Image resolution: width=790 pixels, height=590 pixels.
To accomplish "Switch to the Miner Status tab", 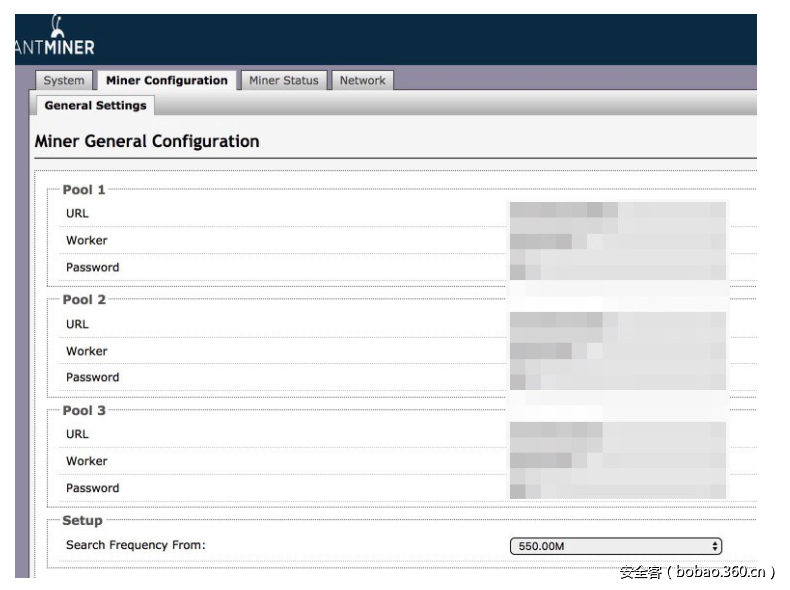I will [x=284, y=81].
